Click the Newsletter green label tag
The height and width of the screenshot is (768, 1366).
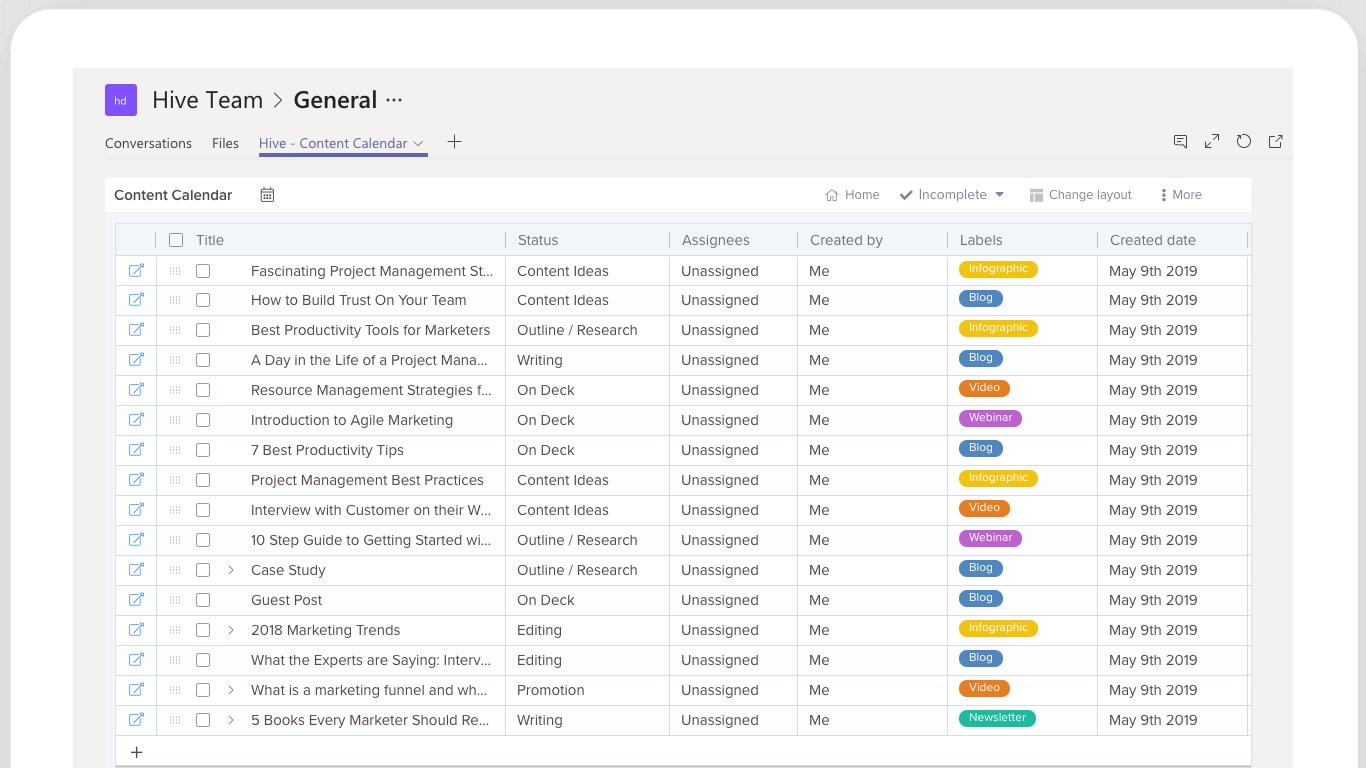pos(997,718)
